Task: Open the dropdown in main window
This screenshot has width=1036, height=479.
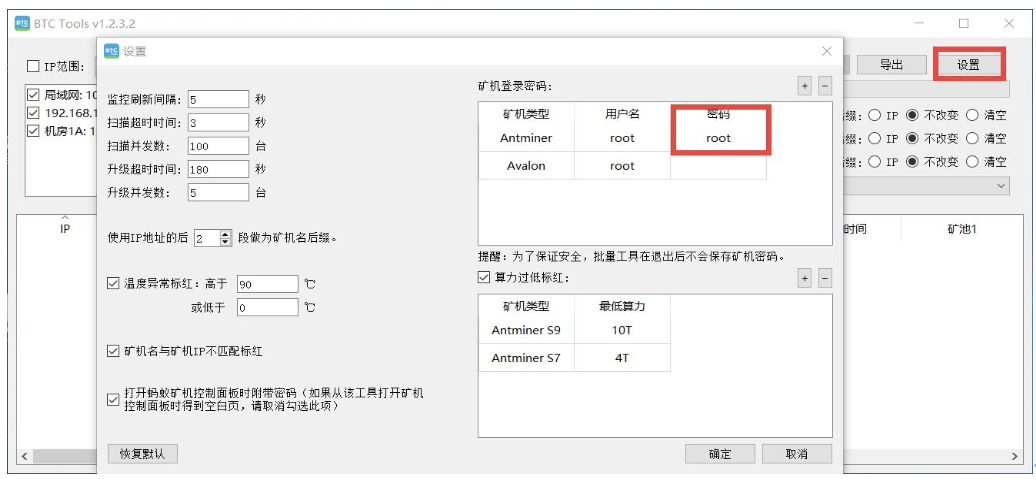Action: click(1003, 186)
